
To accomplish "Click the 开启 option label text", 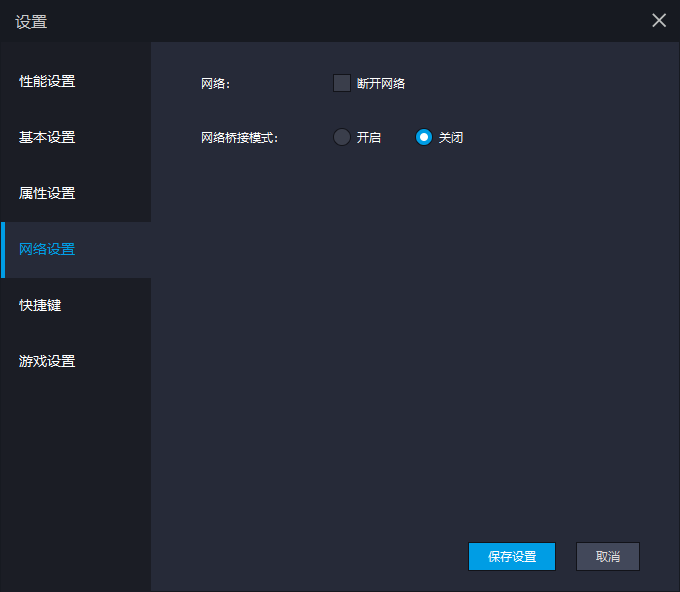I will [369, 138].
